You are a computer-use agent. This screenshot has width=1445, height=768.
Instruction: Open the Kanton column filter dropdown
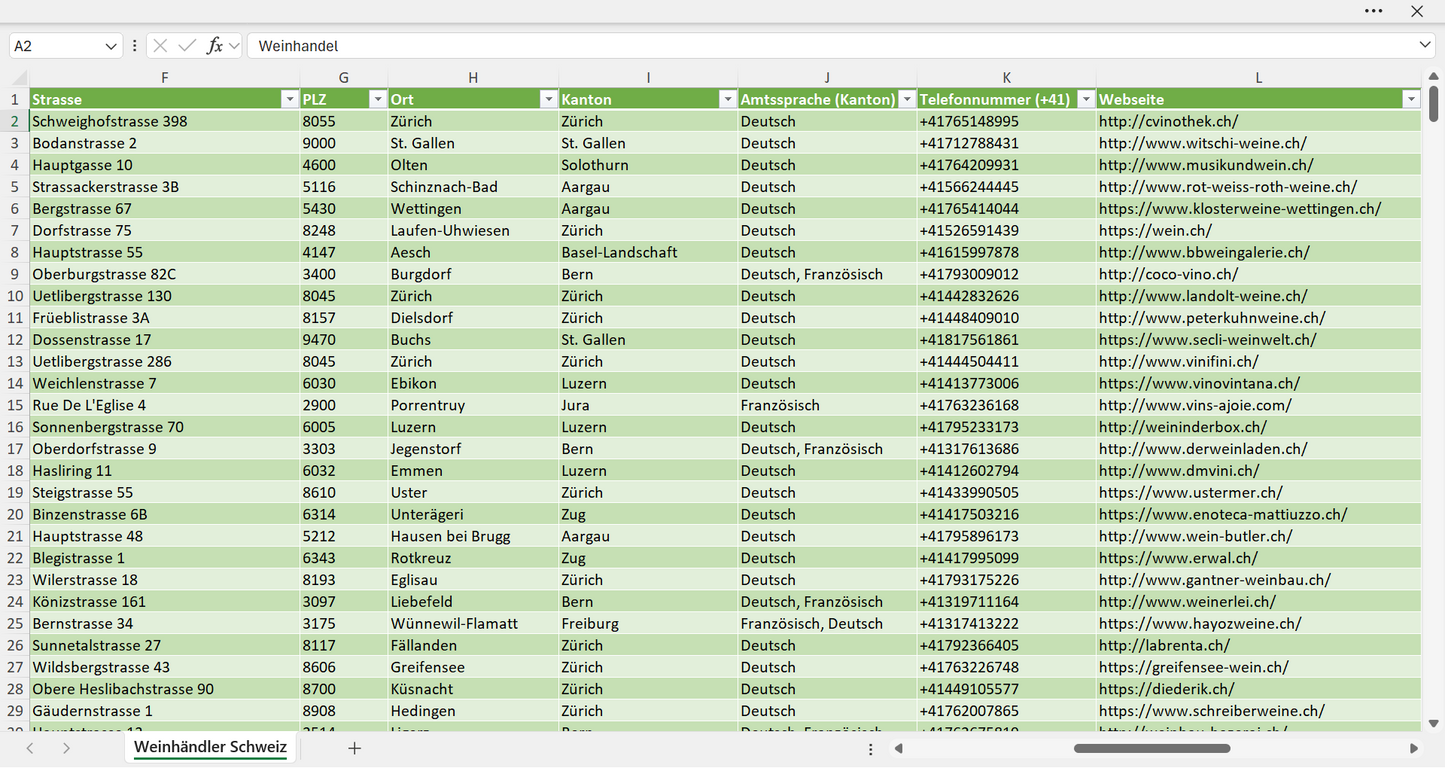pos(727,99)
